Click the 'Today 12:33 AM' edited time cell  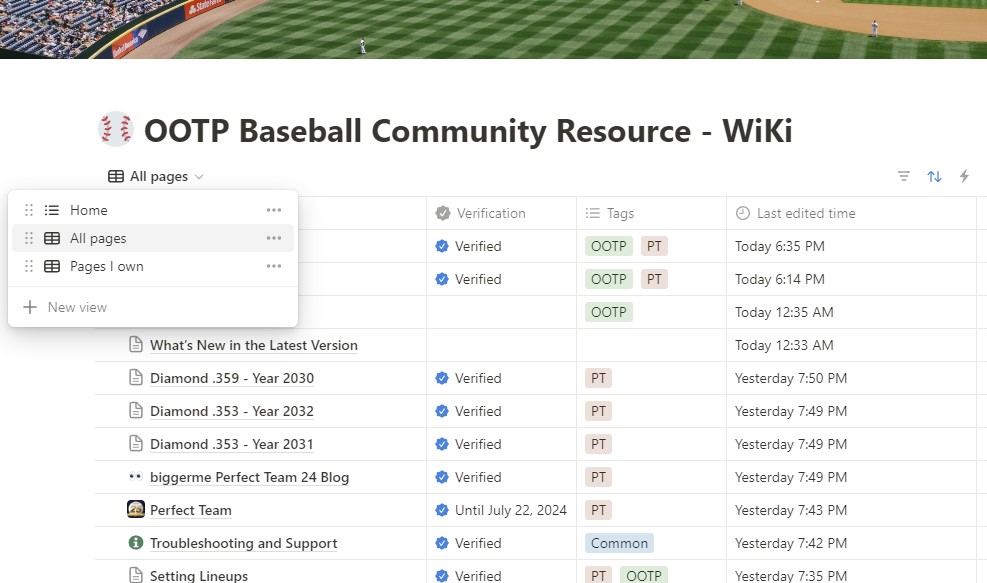tap(851, 345)
